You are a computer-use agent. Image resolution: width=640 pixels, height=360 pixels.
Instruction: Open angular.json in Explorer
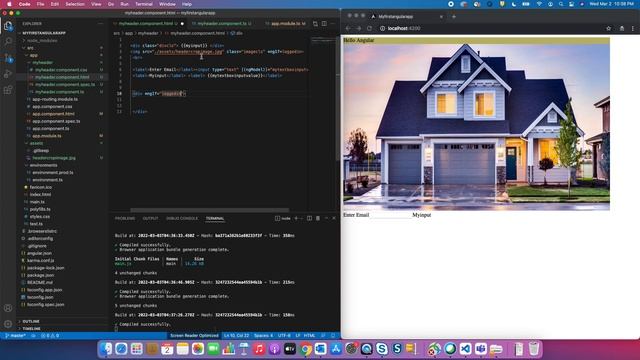[x=40, y=253]
